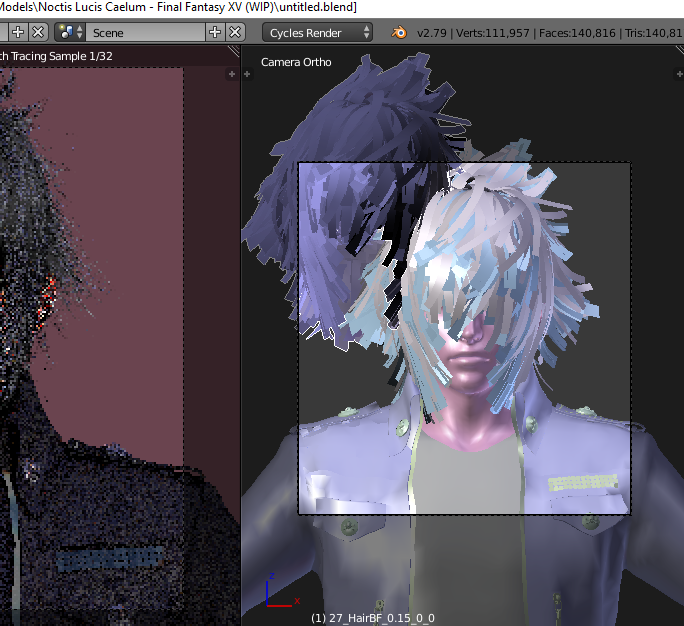Click the Blender logo icon in the header

(399, 33)
